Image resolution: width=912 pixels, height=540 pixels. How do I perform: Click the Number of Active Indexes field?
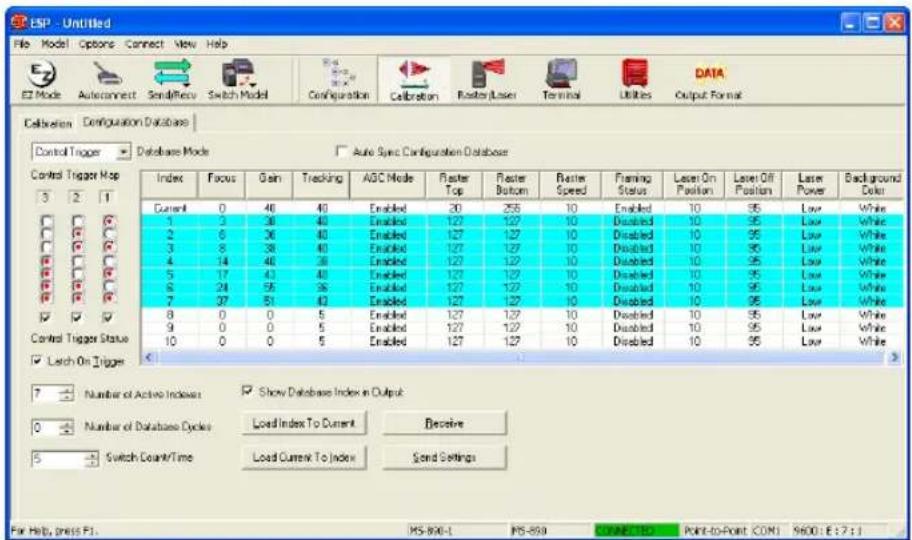pos(47,394)
